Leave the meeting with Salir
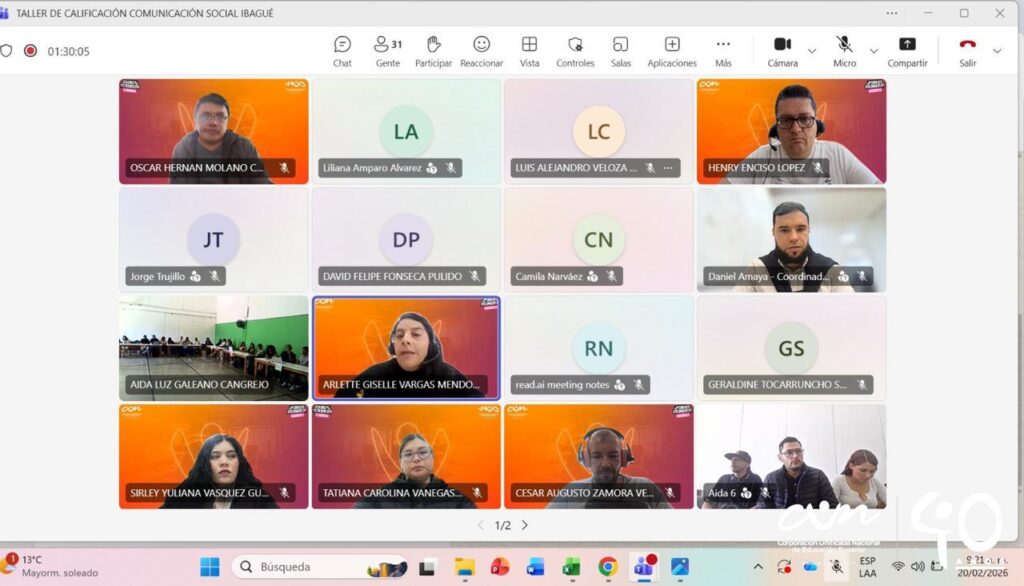This screenshot has width=1024, height=586. (967, 50)
